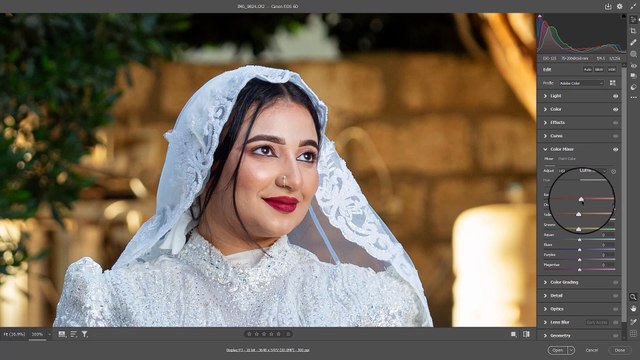Viewport: 640px width, 360px height.
Task: Browse profiles grid icon
Action: [x=613, y=83]
